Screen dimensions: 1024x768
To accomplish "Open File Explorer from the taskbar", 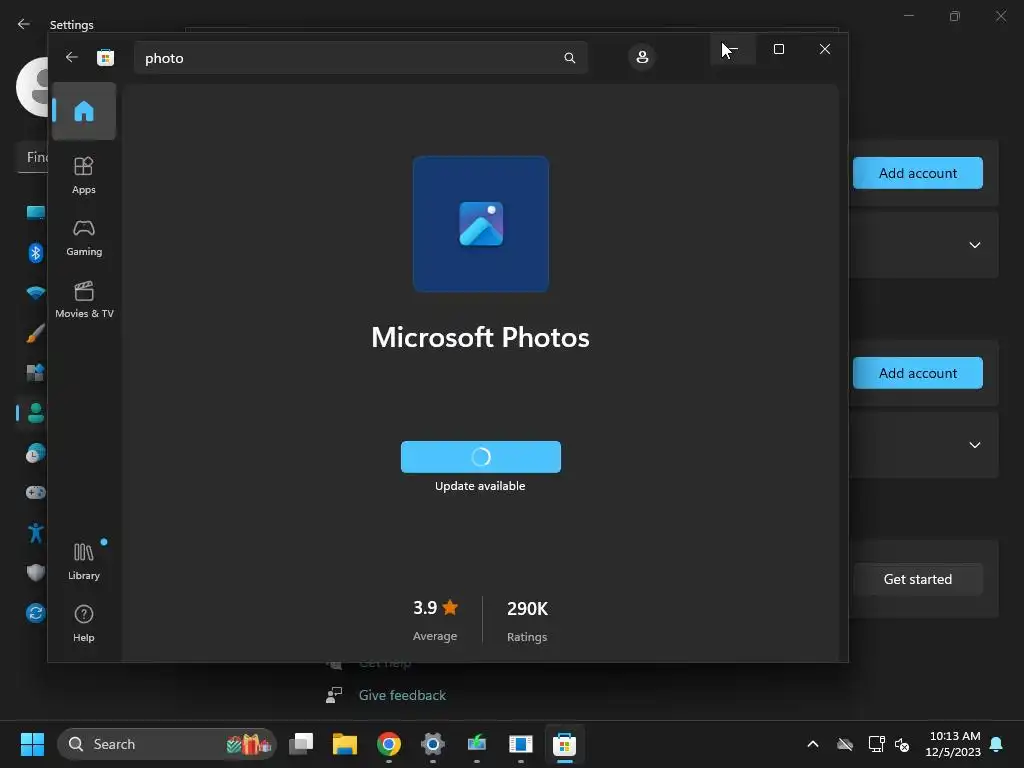I will pos(345,744).
